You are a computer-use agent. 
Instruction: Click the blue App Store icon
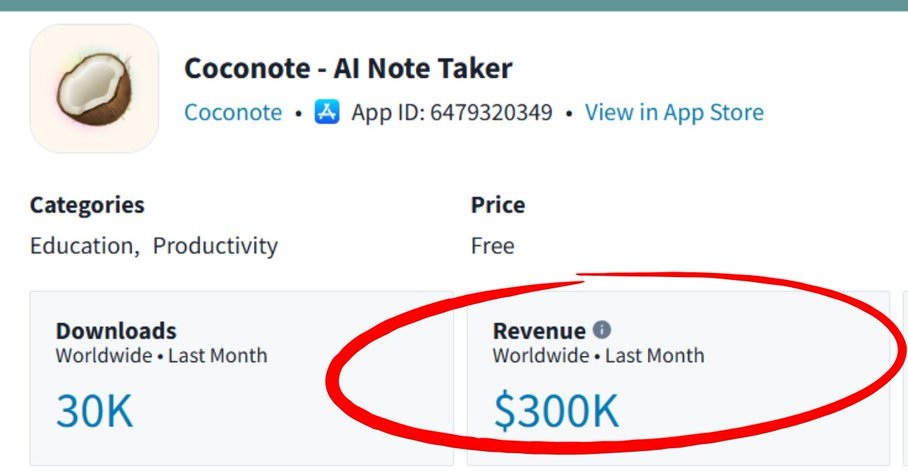click(x=327, y=112)
